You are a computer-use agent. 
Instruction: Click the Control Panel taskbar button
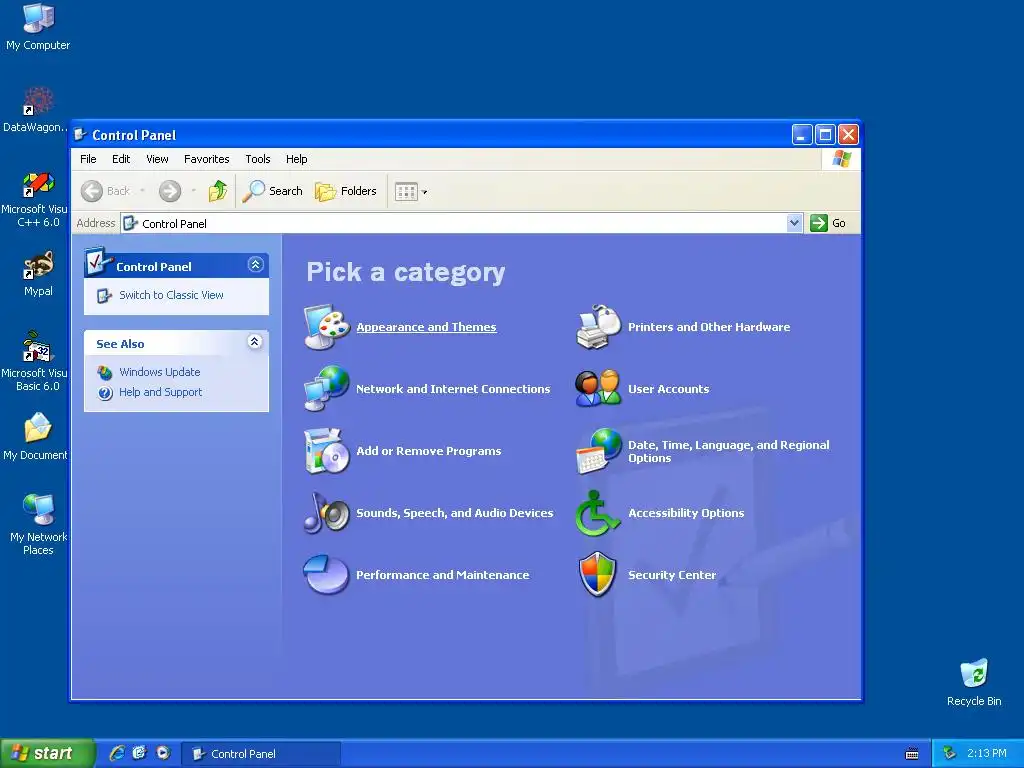point(261,754)
